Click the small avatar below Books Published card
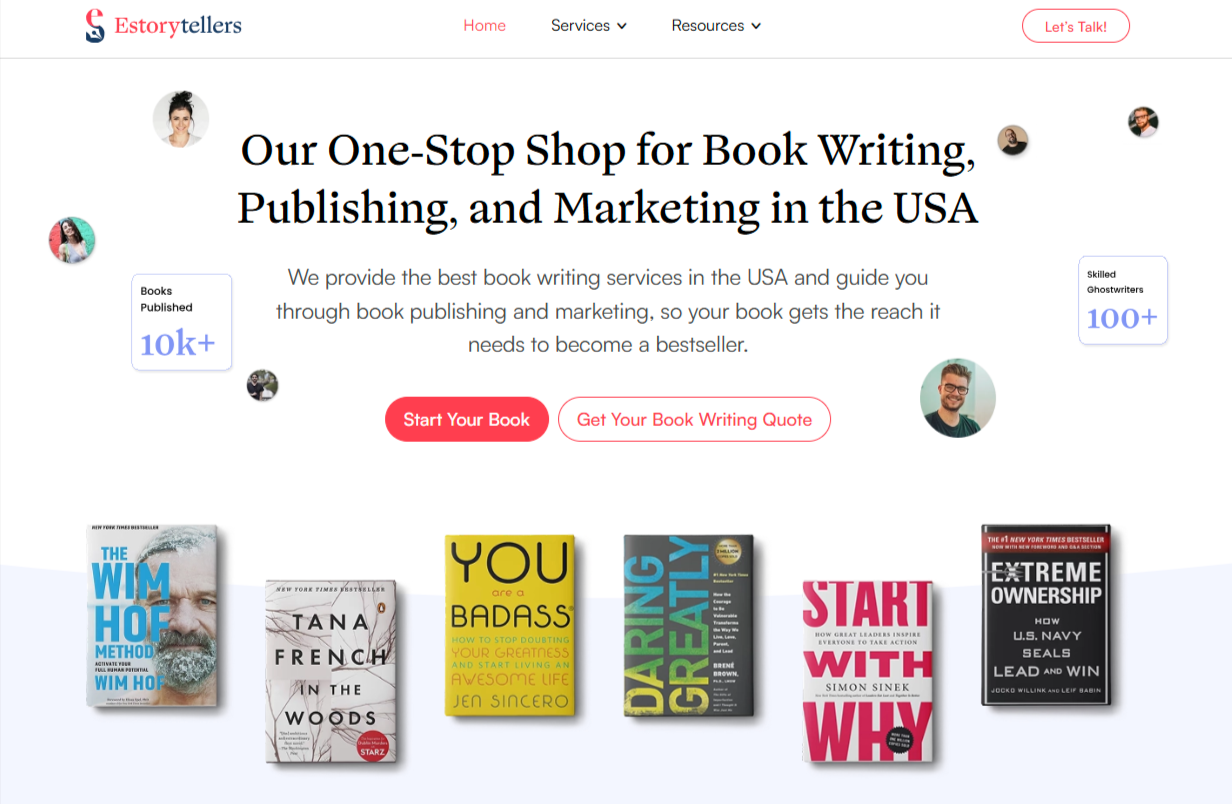The height and width of the screenshot is (804, 1232). point(262,385)
